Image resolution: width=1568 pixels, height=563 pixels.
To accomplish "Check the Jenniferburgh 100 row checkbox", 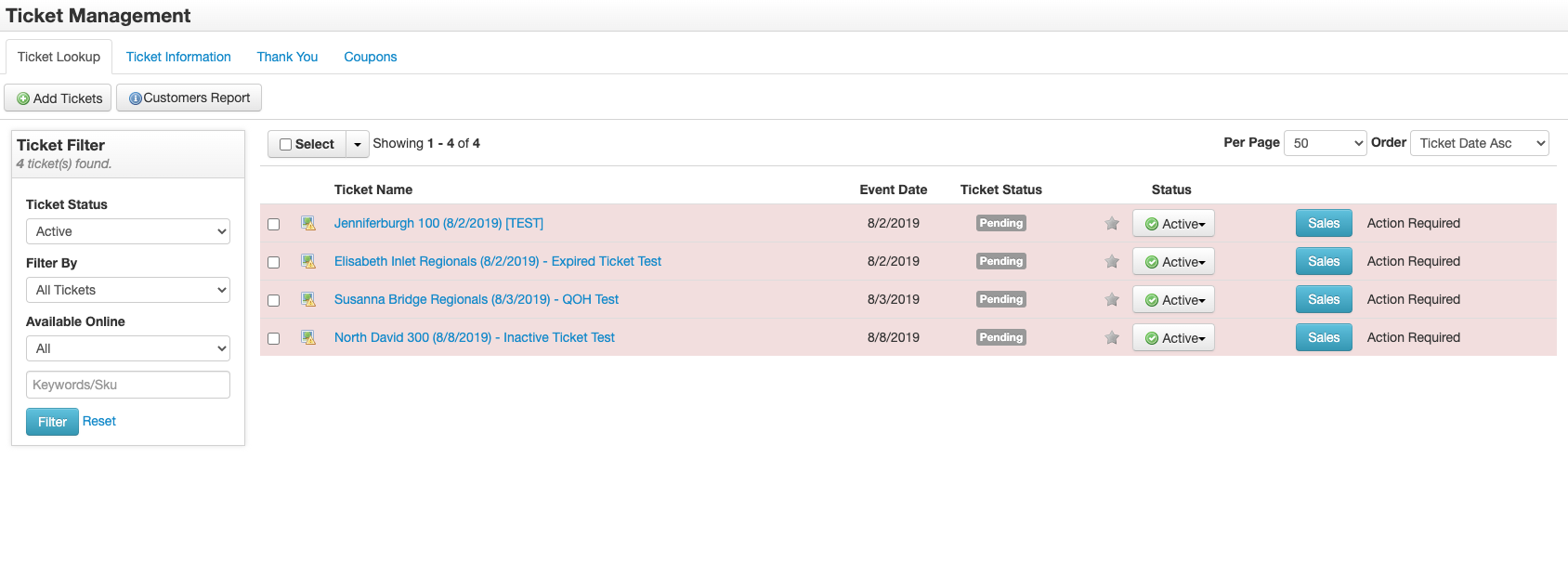I will coord(274,225).
